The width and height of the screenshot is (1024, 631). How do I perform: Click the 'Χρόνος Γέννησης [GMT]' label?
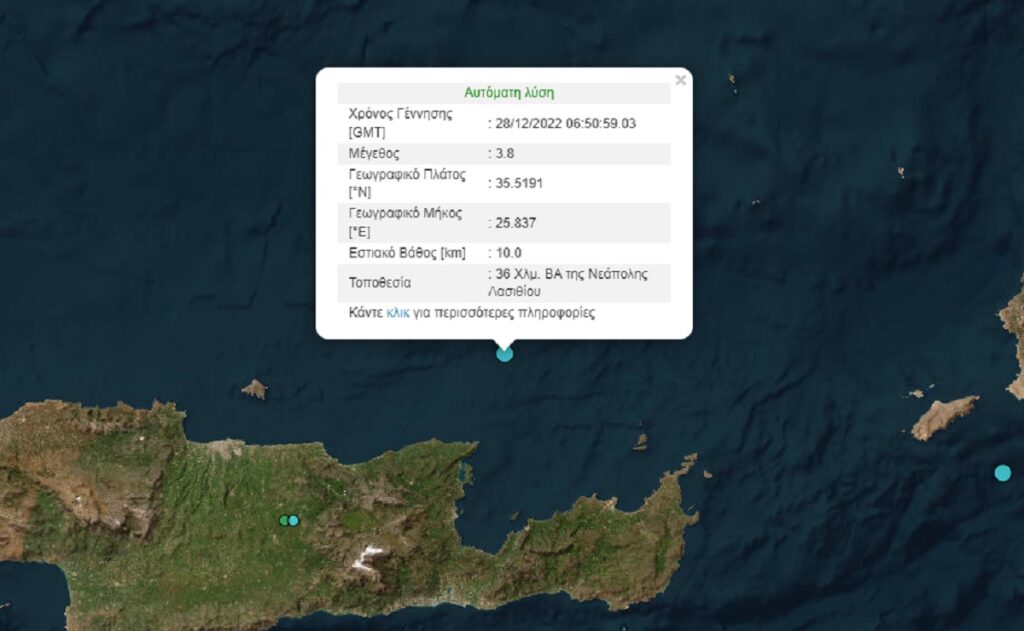pyautogui.click(x=400, y=123)
